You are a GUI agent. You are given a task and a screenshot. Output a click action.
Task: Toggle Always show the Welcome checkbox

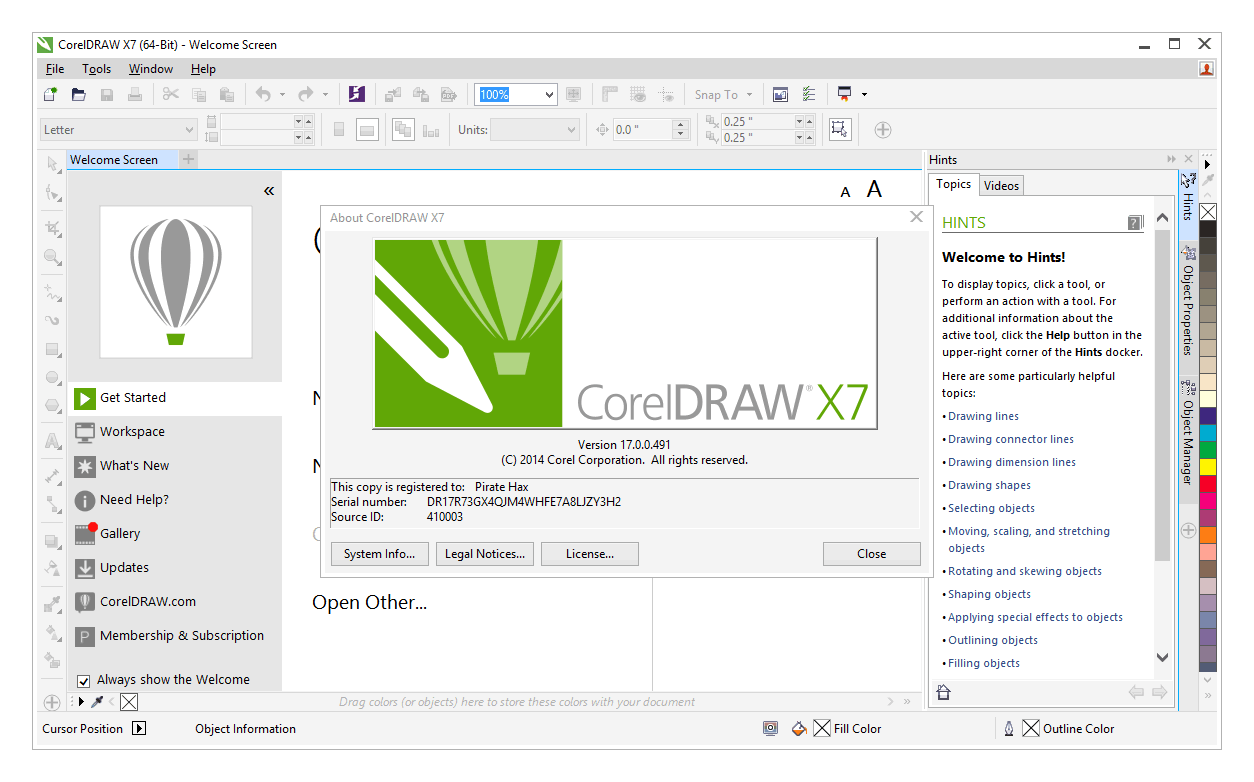(84, 680)
